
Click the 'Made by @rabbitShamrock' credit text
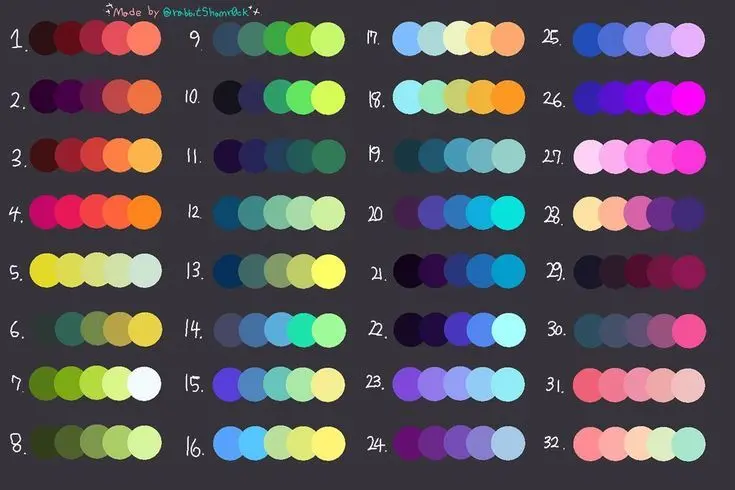click(184, 11)
